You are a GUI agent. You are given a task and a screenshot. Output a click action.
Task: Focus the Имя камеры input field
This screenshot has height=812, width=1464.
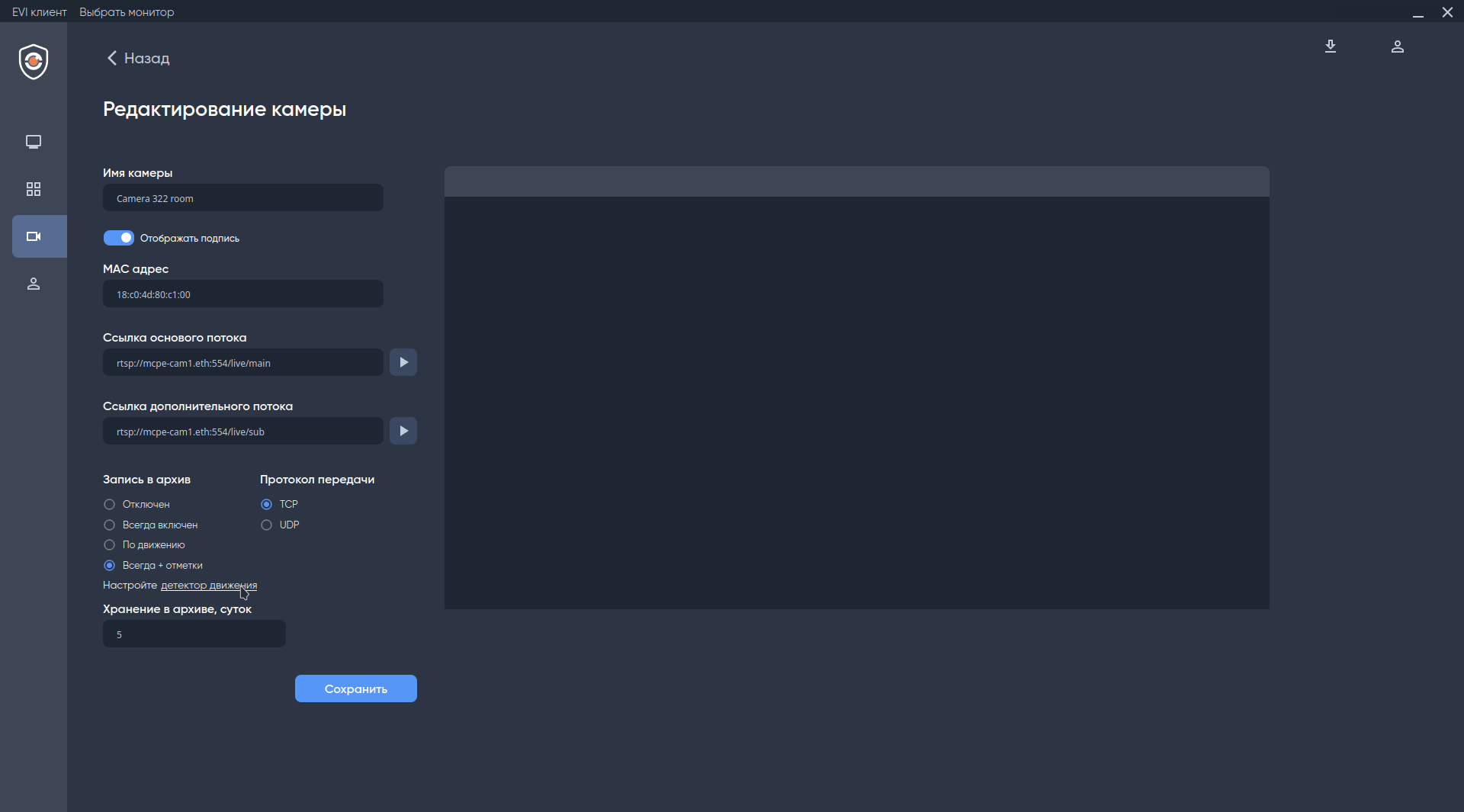pos(243,197)
